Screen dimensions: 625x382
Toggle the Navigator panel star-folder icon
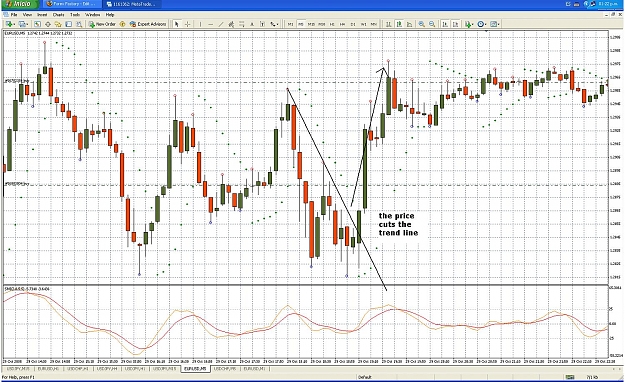click(58, 24)
